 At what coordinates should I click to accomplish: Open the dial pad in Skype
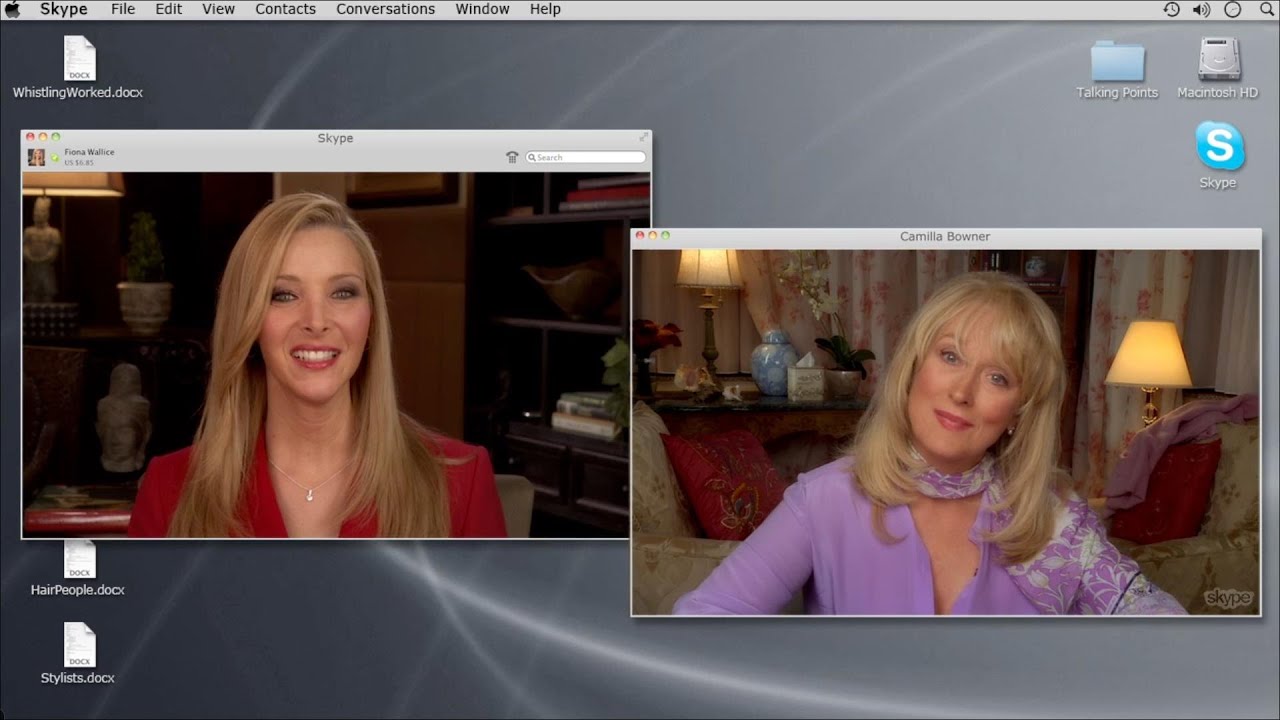tap(512, 157)
